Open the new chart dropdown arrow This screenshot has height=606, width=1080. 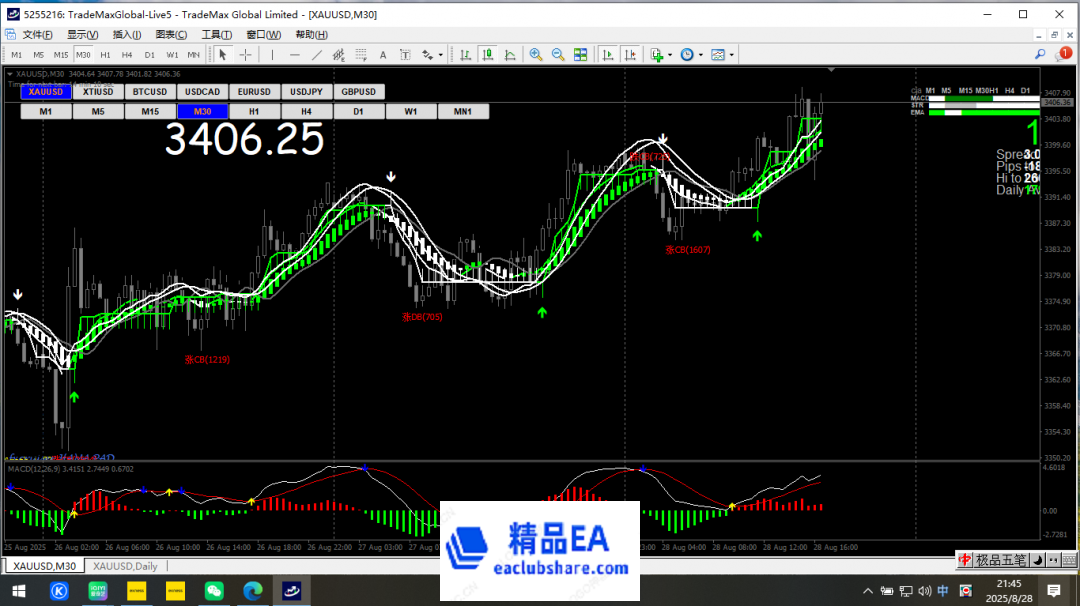point(670,55)
